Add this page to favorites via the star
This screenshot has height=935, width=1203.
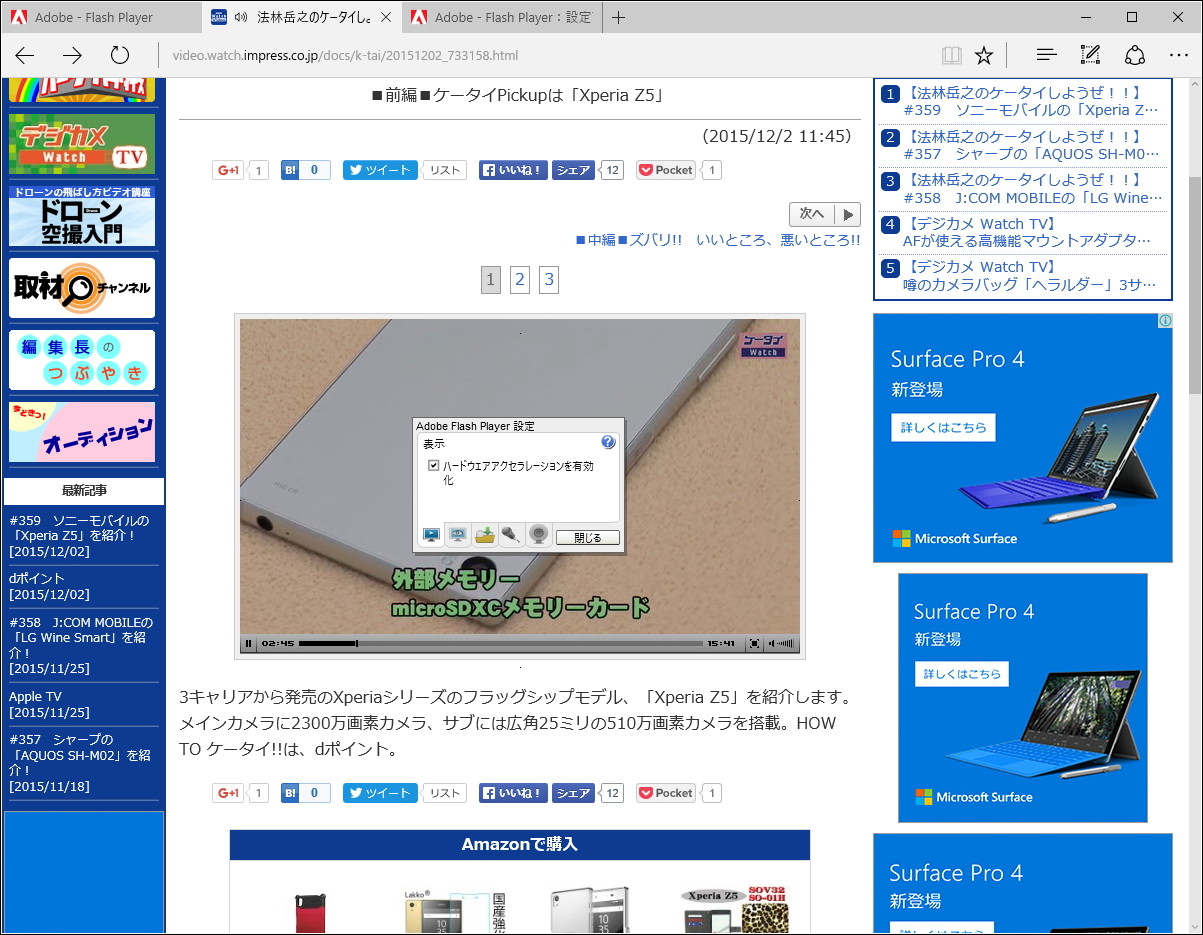tap(985, 57)
